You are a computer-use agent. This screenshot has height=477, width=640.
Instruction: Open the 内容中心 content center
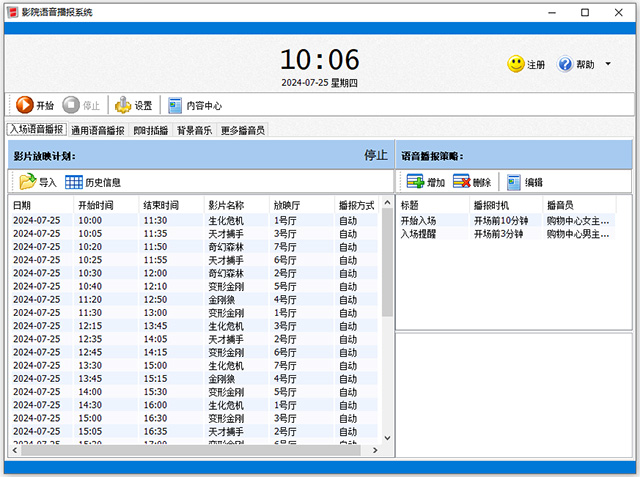tap(175, 105)
